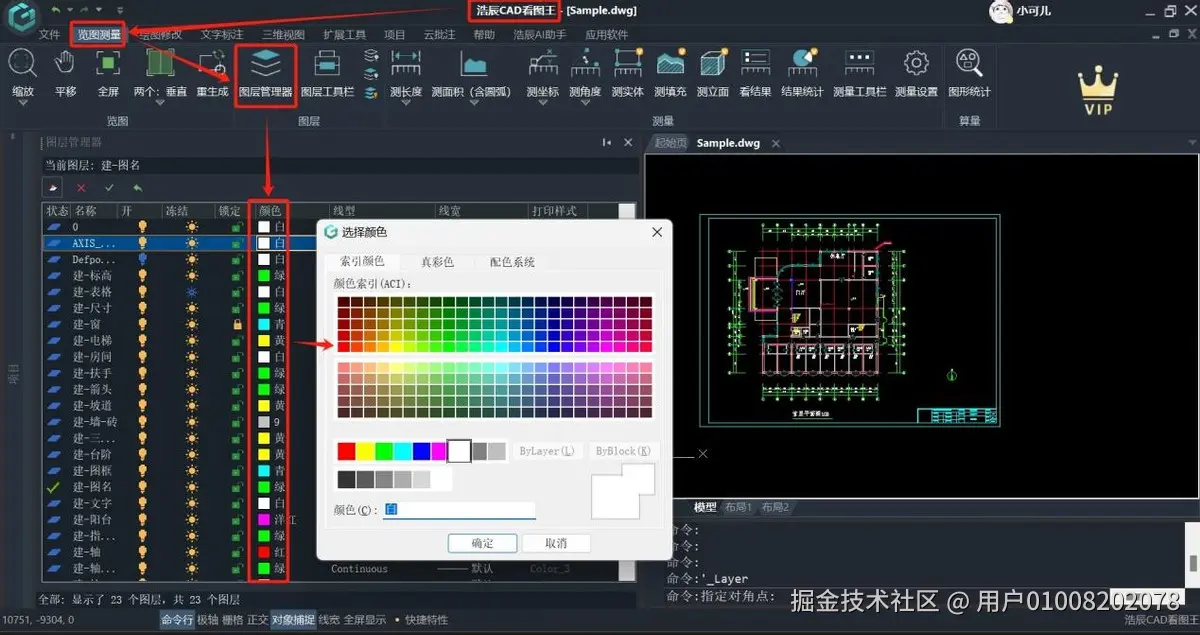Expand dropdown arrow under 测长度

(406, 104)
